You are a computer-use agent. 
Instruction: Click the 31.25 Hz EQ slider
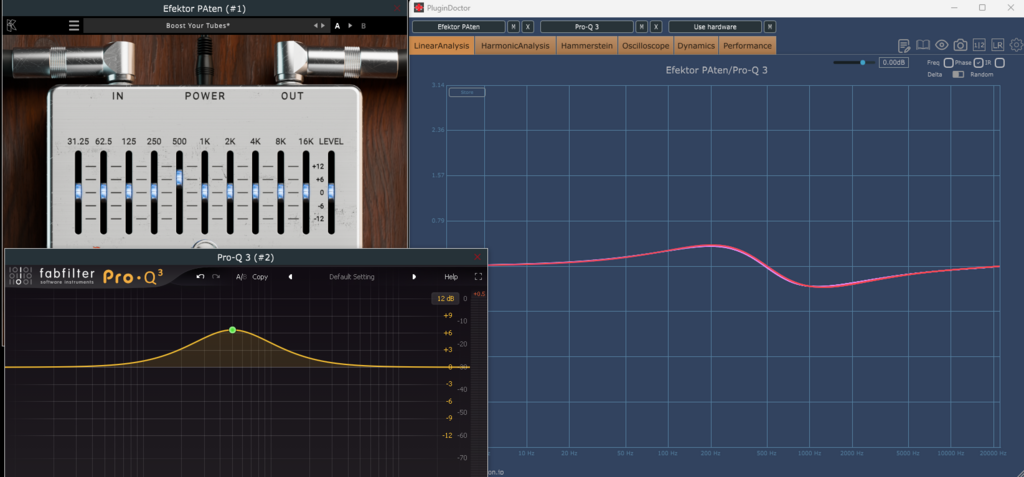[x=78, y=191]
